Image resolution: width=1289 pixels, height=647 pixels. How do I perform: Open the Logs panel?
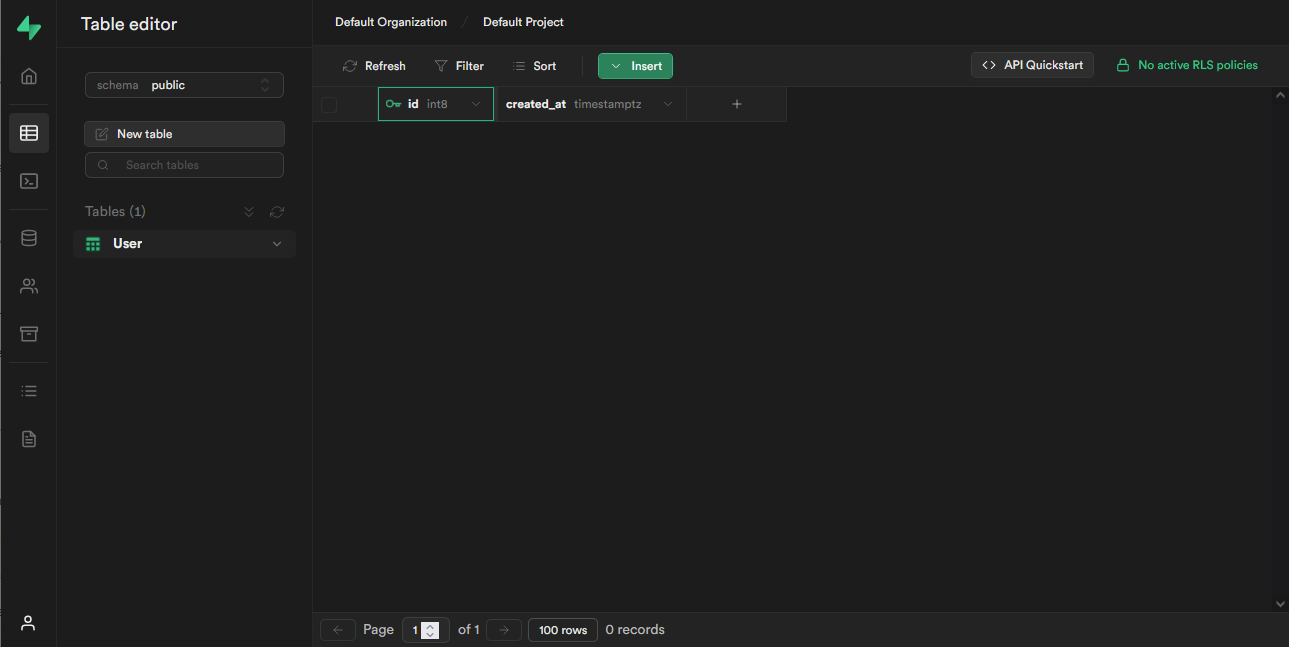pos(28,390)
